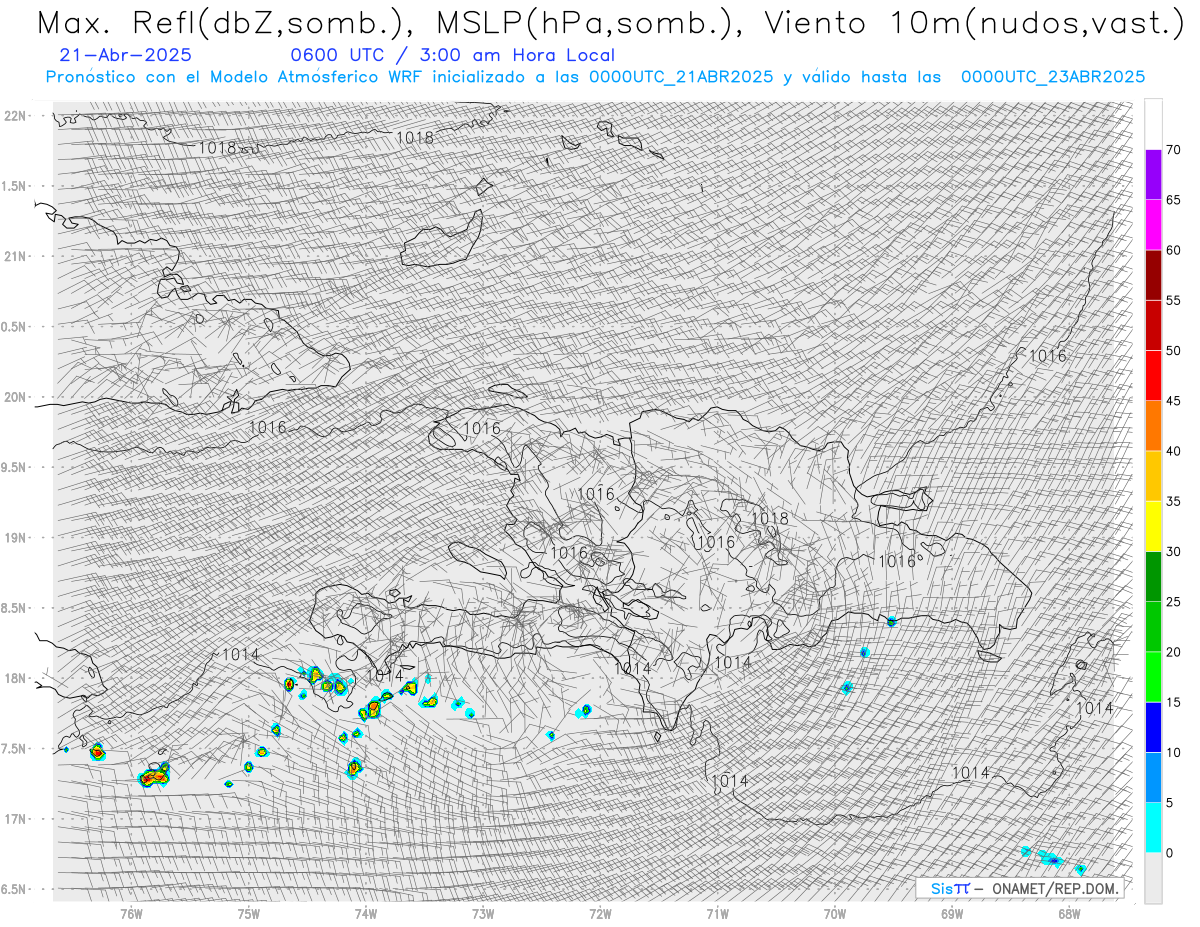1200x927 pixels.
Task: Click the '45' value on the color scale
Action: (x=1173, y=401)
